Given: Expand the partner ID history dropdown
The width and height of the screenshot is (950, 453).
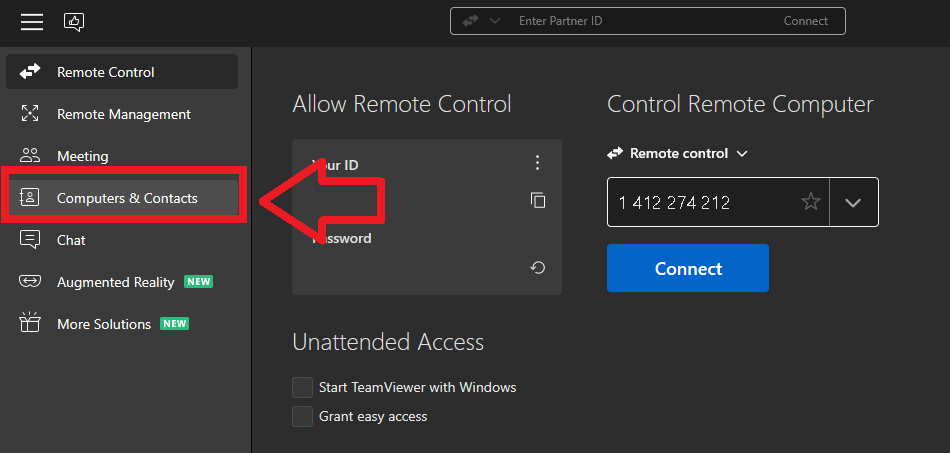Looking at the screenshot, I should point(853,202).
